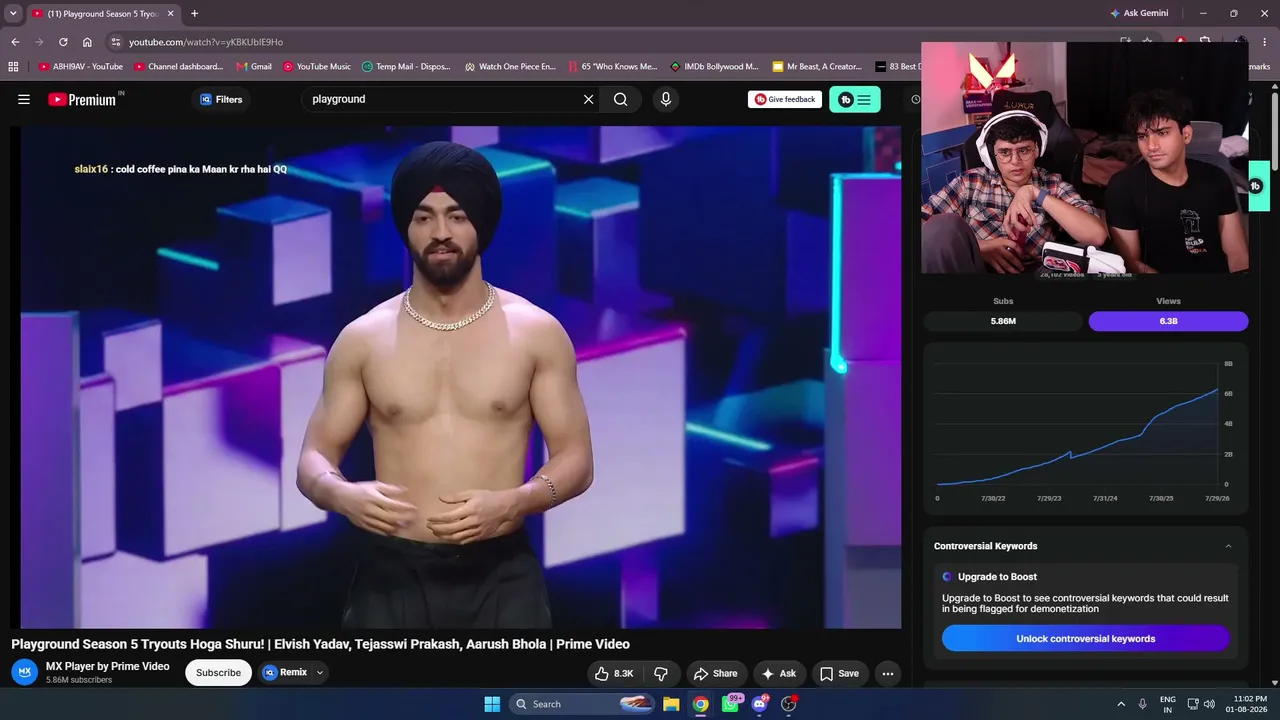
Task: Open the Channel dashboard bookmark
Action: click(179, 67)
